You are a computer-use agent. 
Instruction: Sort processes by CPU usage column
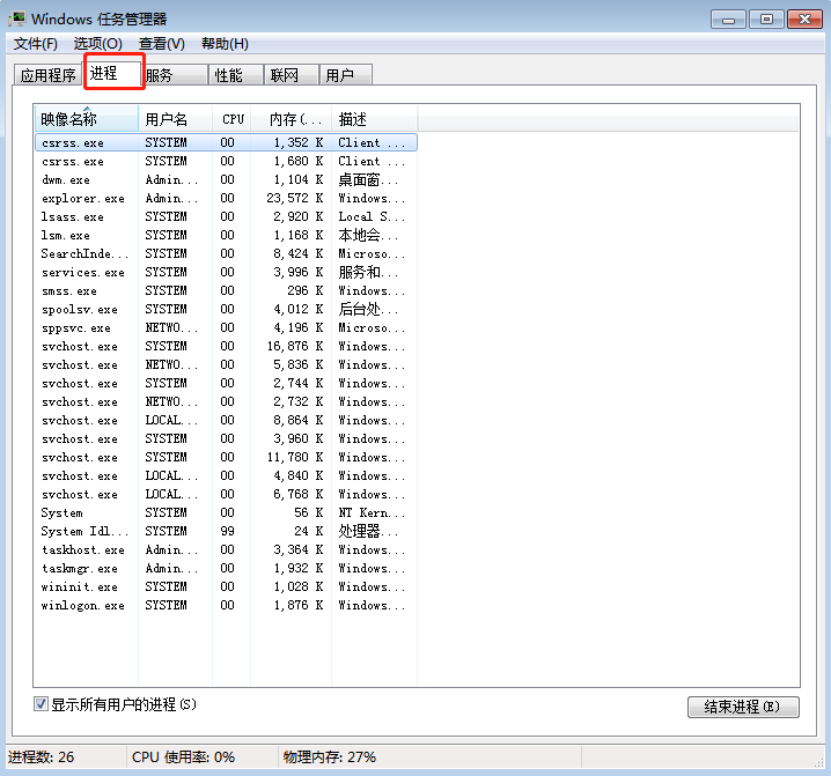coord(232,118)
